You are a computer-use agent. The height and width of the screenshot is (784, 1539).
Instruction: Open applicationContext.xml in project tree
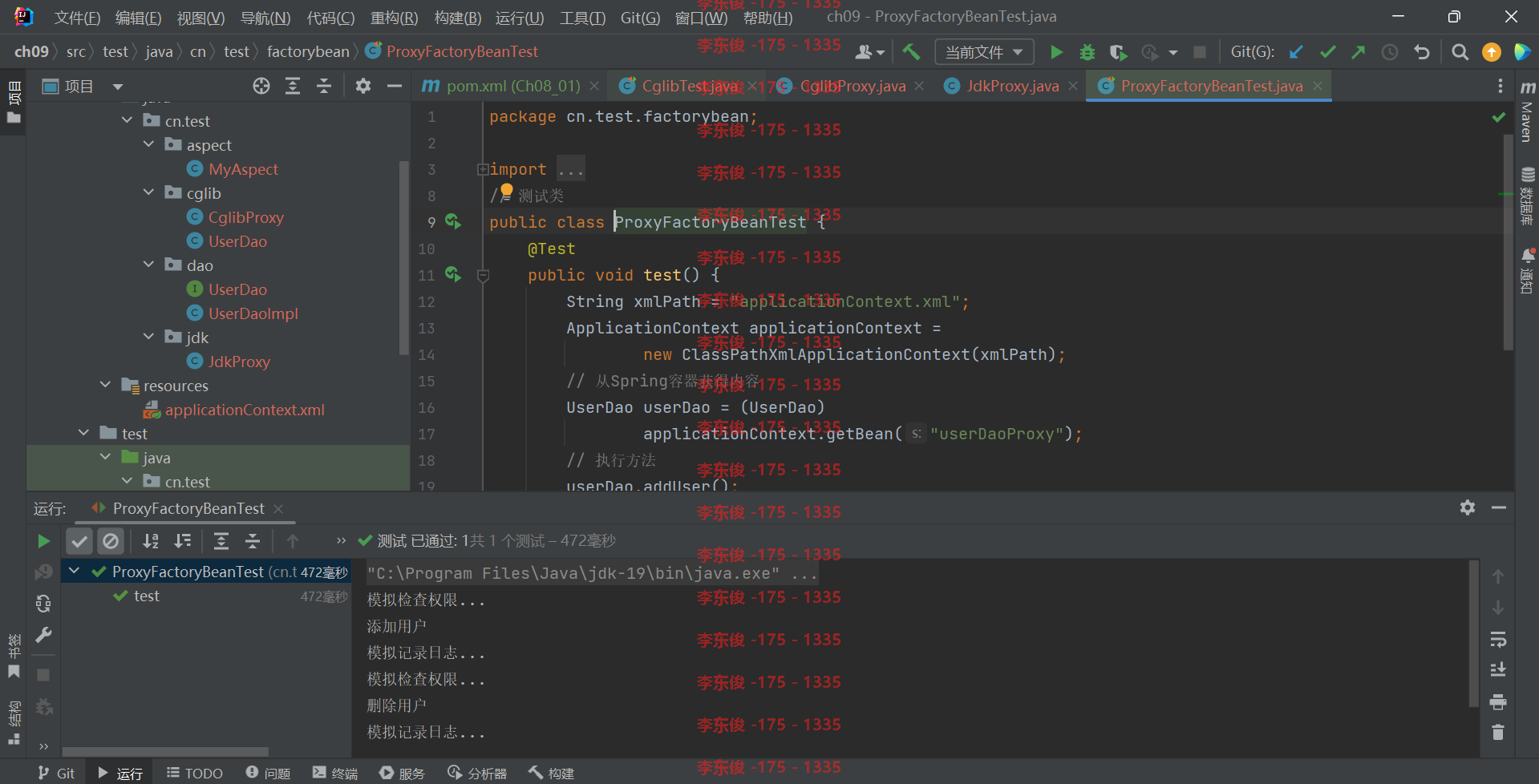pyautogui.click(x=245, y=410)
